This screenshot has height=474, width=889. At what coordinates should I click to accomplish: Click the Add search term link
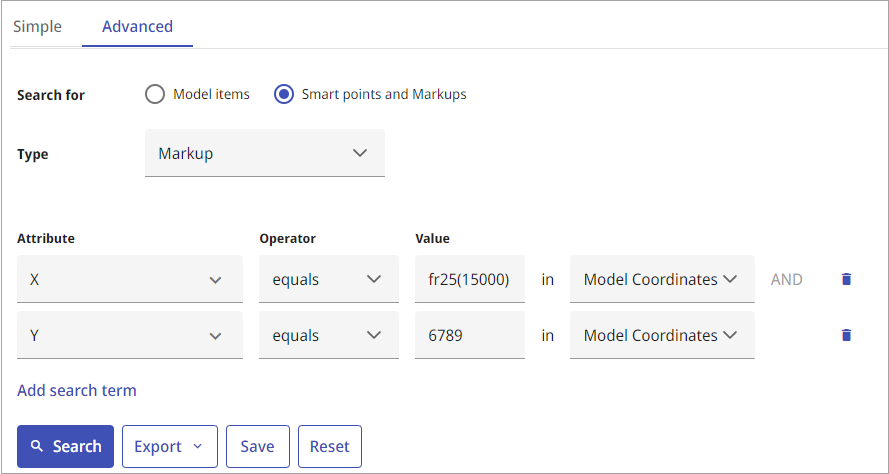[77, 391]
